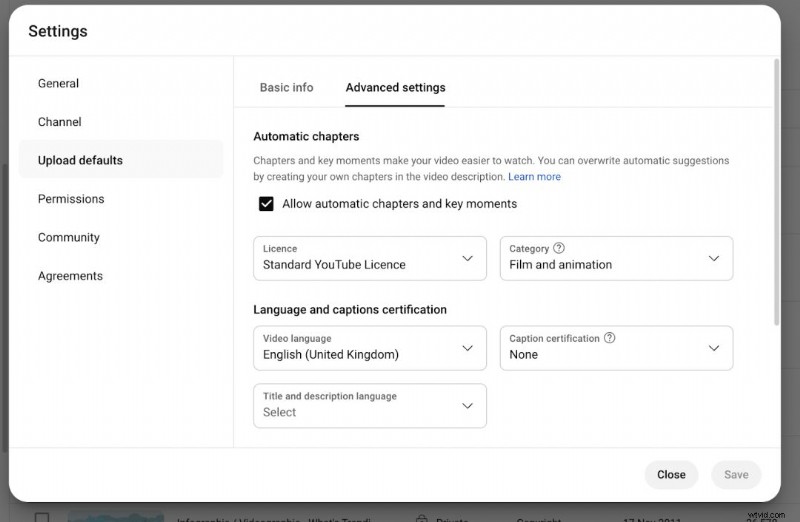Click the Settings dialog title

tap(58, 31)
